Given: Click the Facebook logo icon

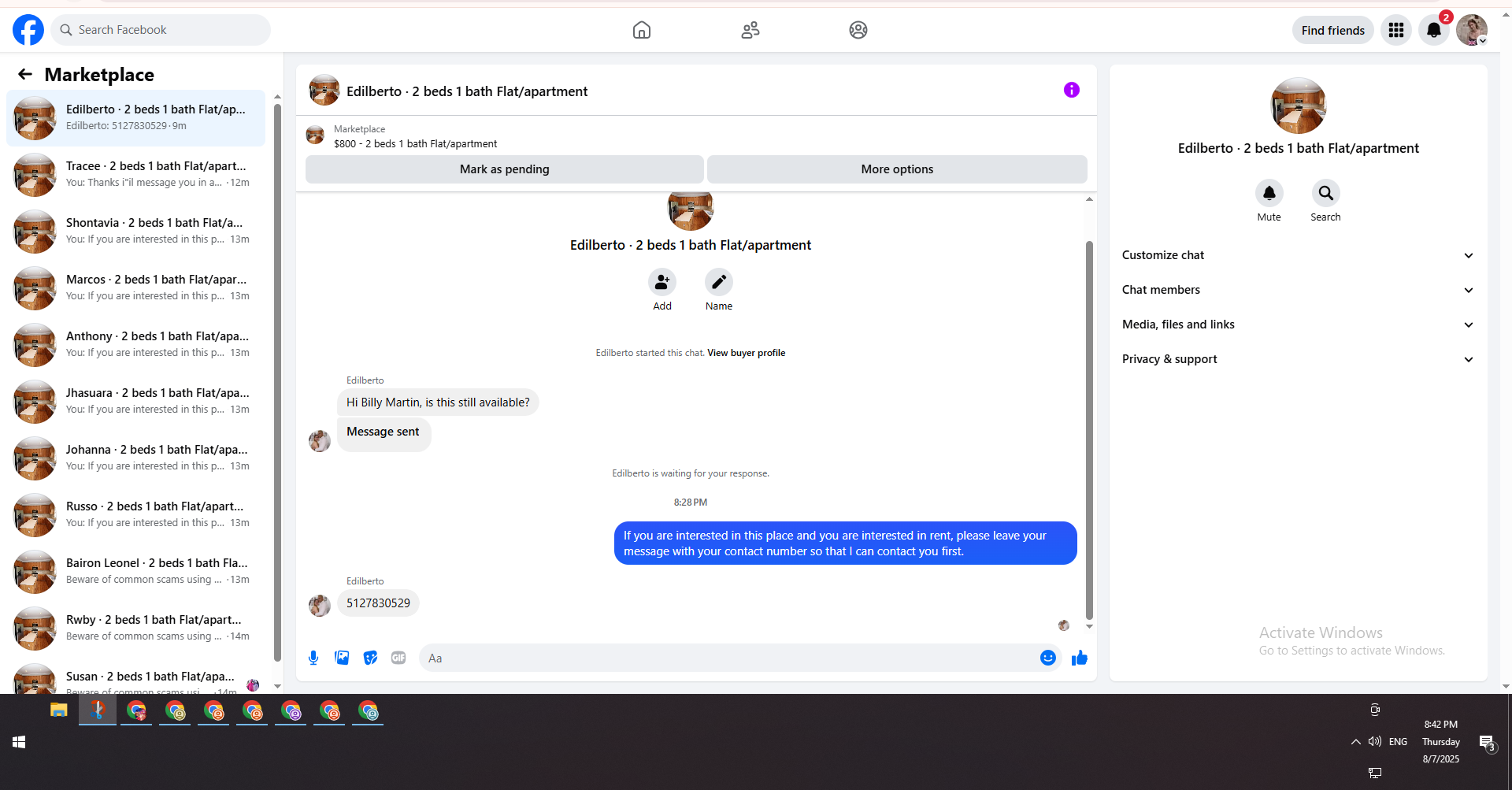Looking at the screenshot, I should [x=28, y=30].
